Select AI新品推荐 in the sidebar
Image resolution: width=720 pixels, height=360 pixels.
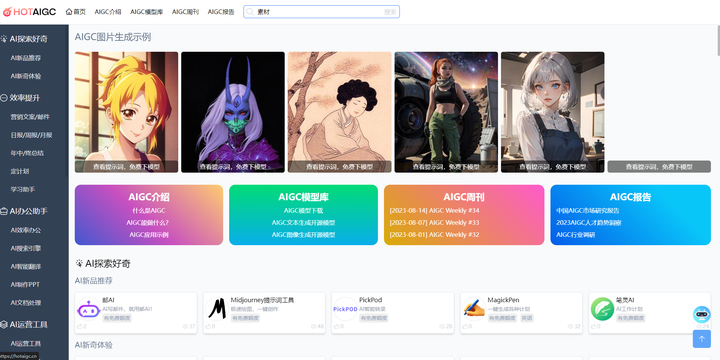point(26,58)
